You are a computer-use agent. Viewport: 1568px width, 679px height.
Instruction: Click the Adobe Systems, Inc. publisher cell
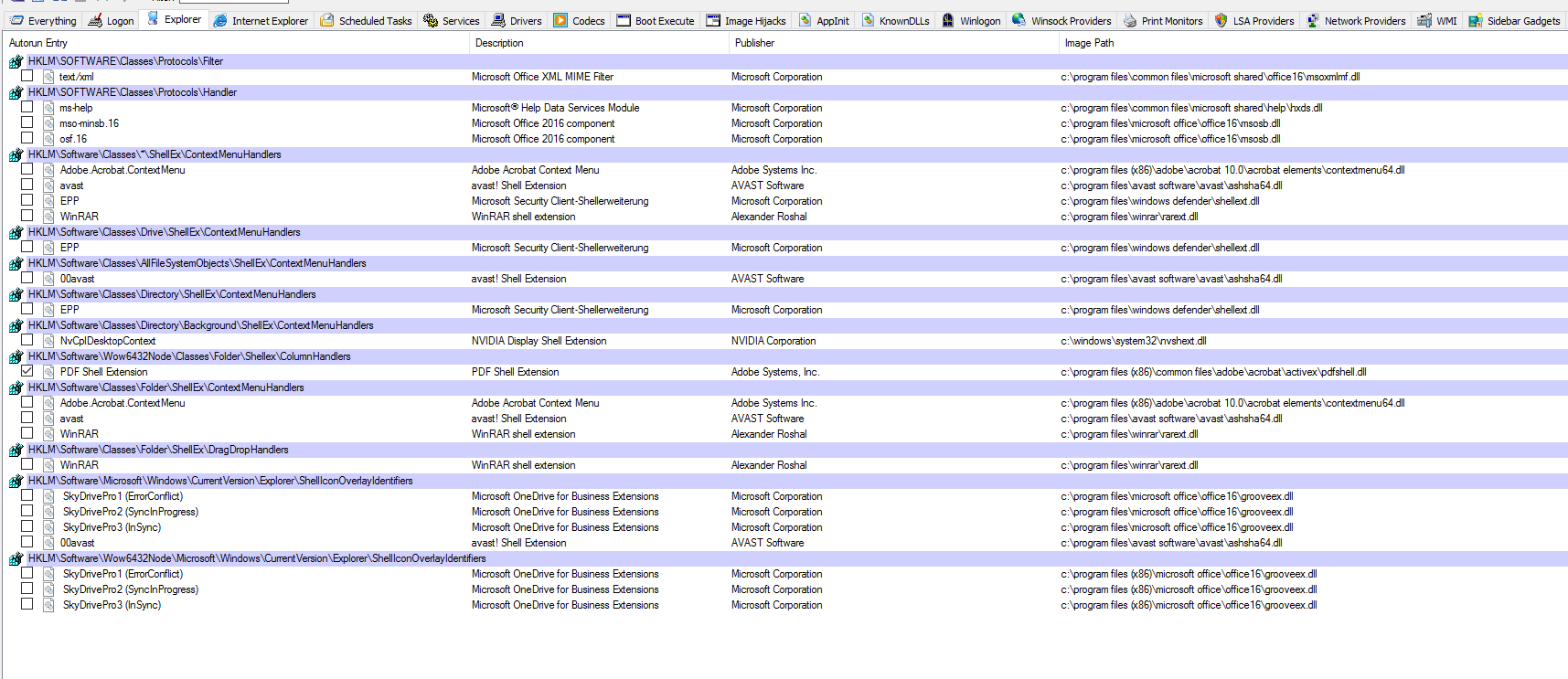click(x=775, y=372)
